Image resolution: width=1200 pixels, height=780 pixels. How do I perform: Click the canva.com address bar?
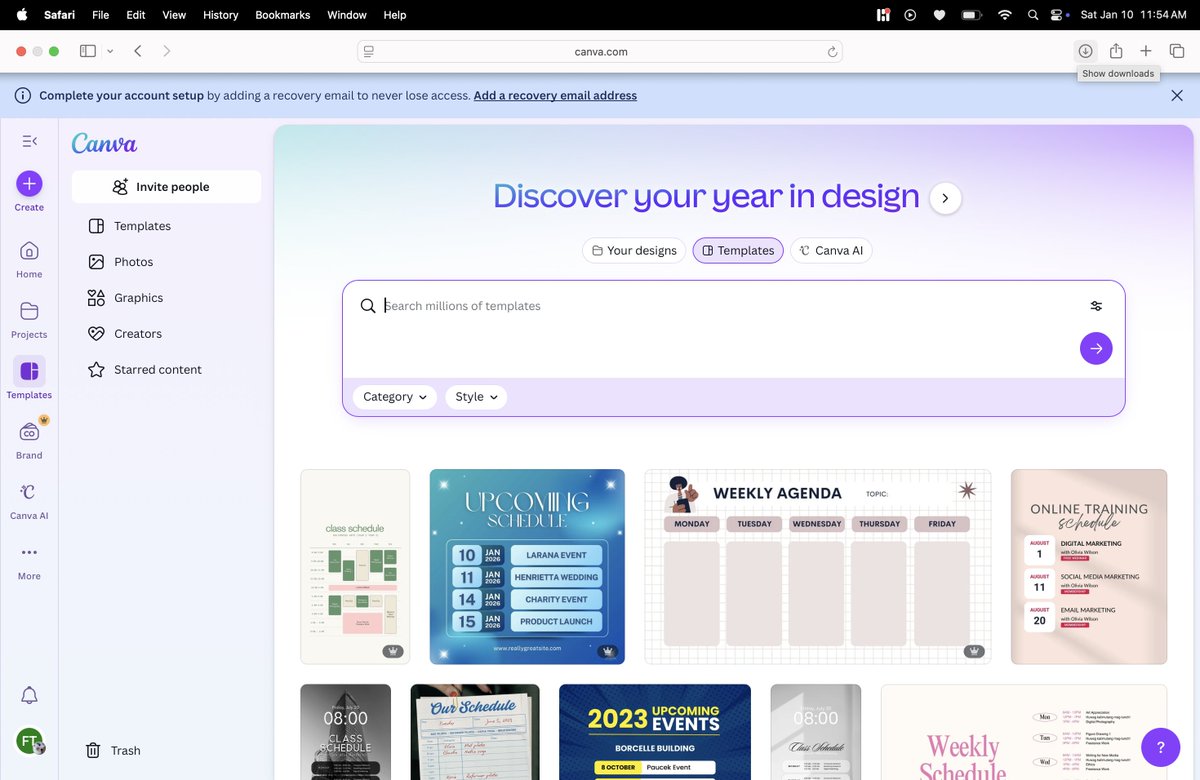point(600,51)
